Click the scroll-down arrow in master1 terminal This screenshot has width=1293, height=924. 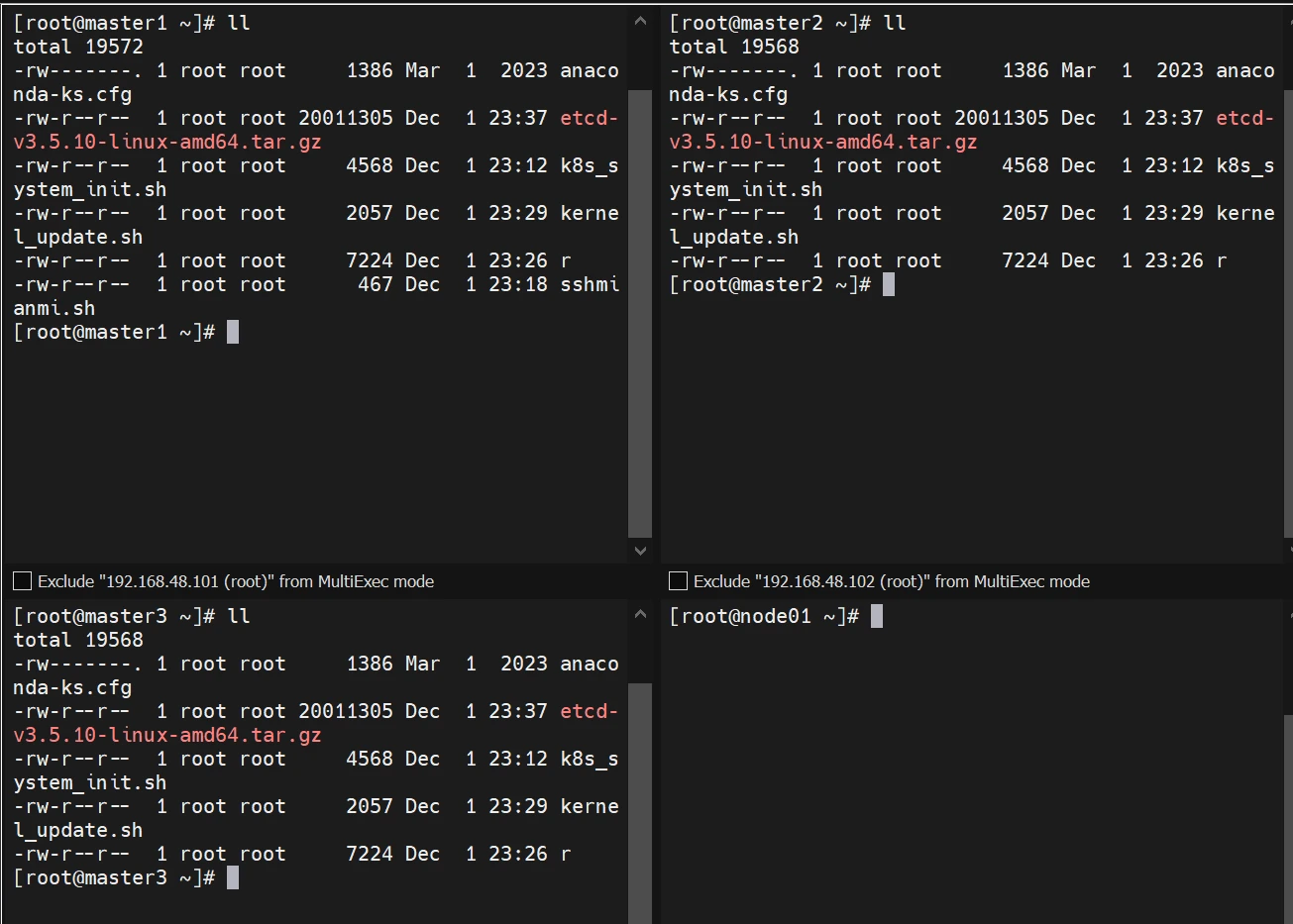coord(640,551)
